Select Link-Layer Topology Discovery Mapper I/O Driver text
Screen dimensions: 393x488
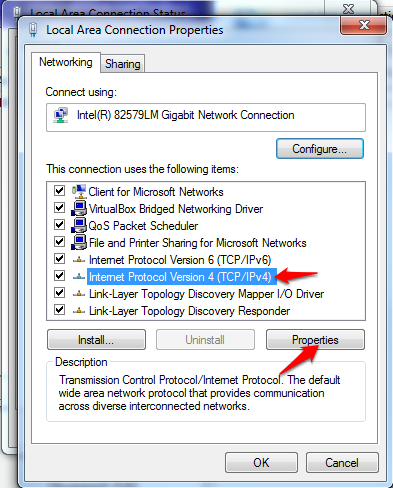pos(206,294)
